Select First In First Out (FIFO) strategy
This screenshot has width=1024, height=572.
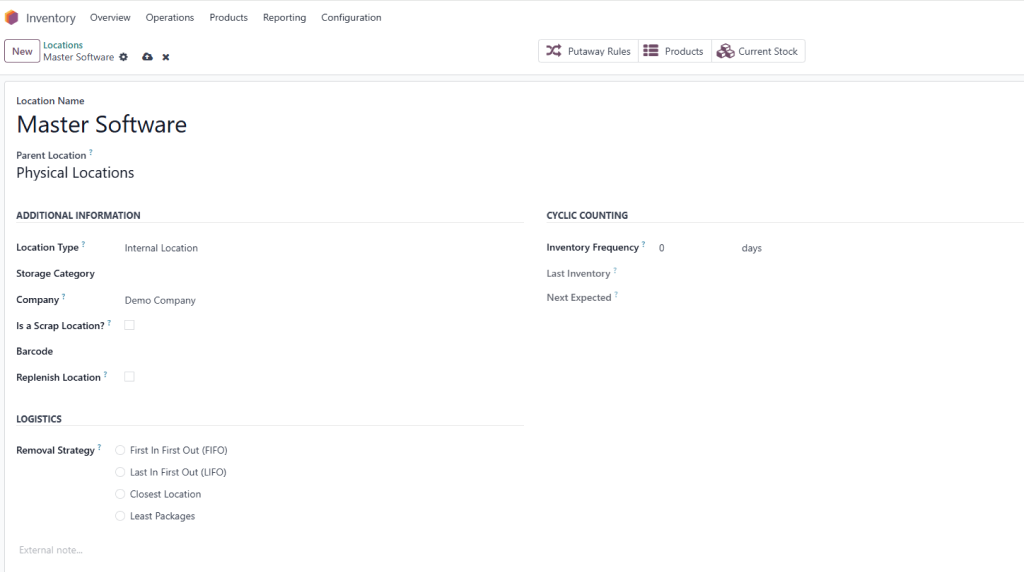[x=121, y=450]
